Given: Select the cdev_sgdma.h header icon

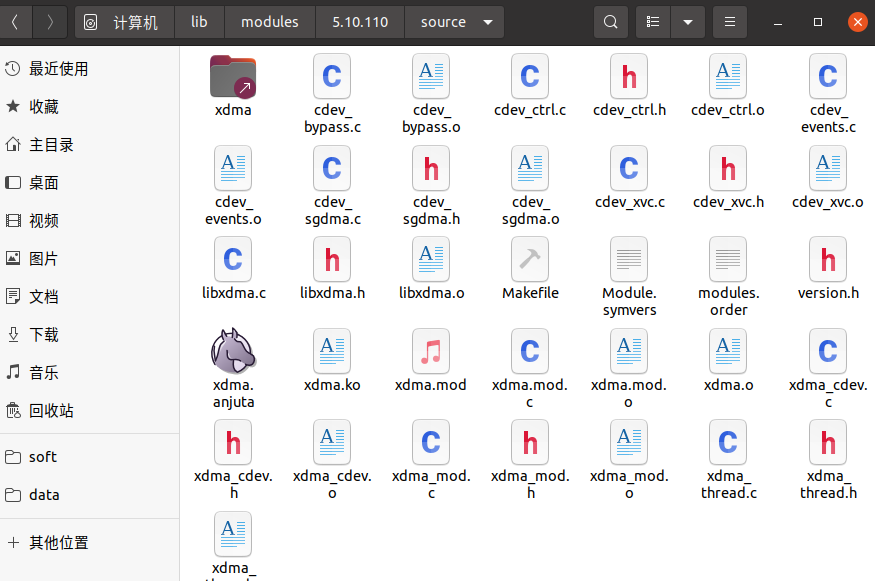Looking at the screenshot, I should point(431,168).
